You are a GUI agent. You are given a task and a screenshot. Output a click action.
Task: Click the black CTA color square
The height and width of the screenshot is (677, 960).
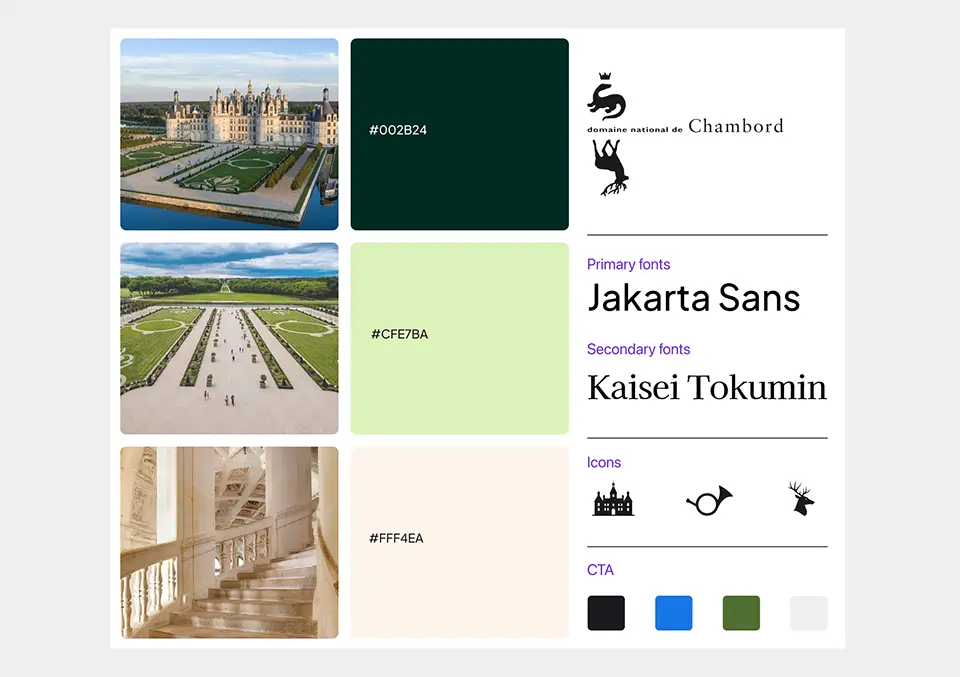(x=606, y=613)
